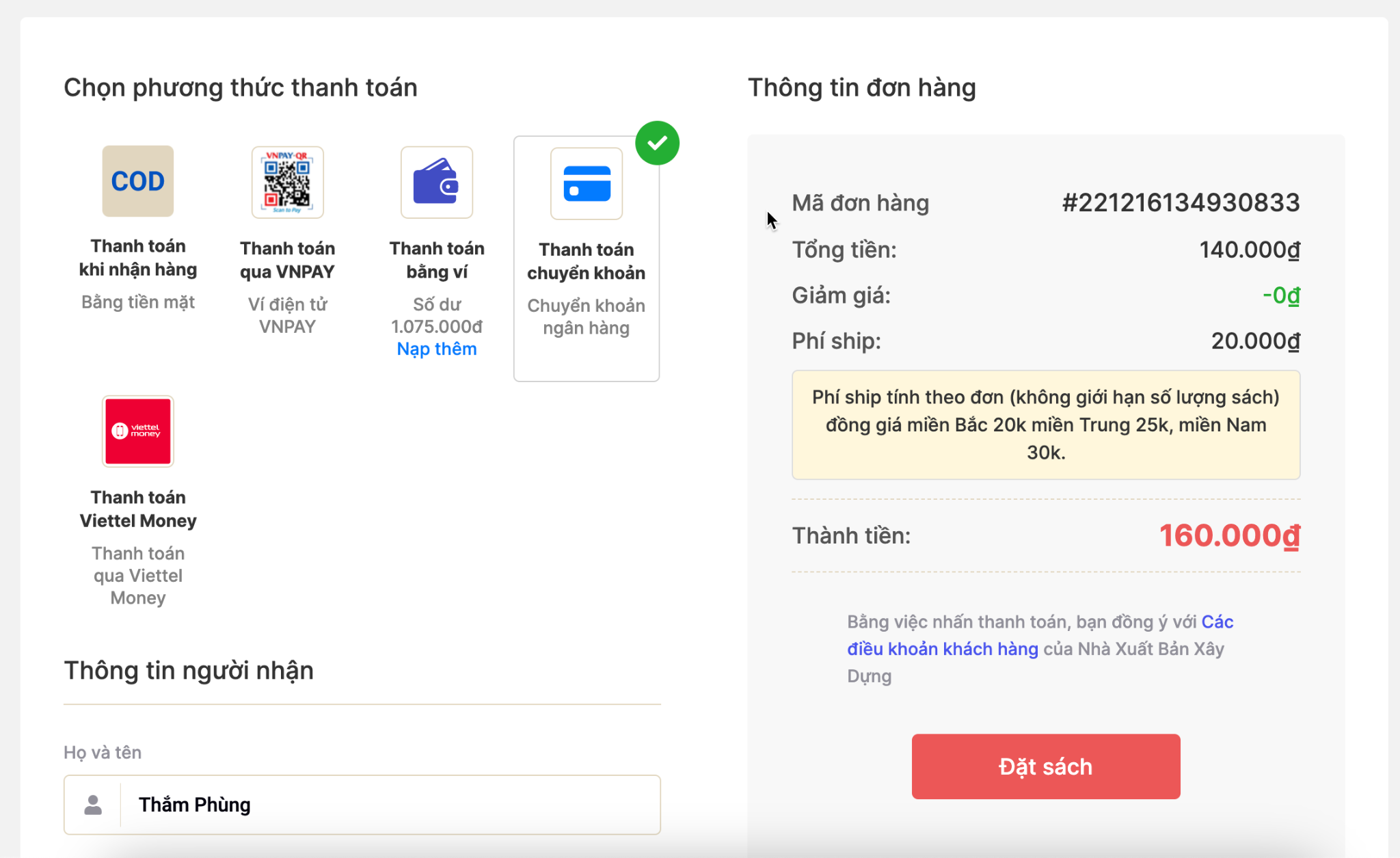Select 'Thanh toán bằng ví' label
The height and width of the screenshot is (858, 1400).
tap(437, 260)
